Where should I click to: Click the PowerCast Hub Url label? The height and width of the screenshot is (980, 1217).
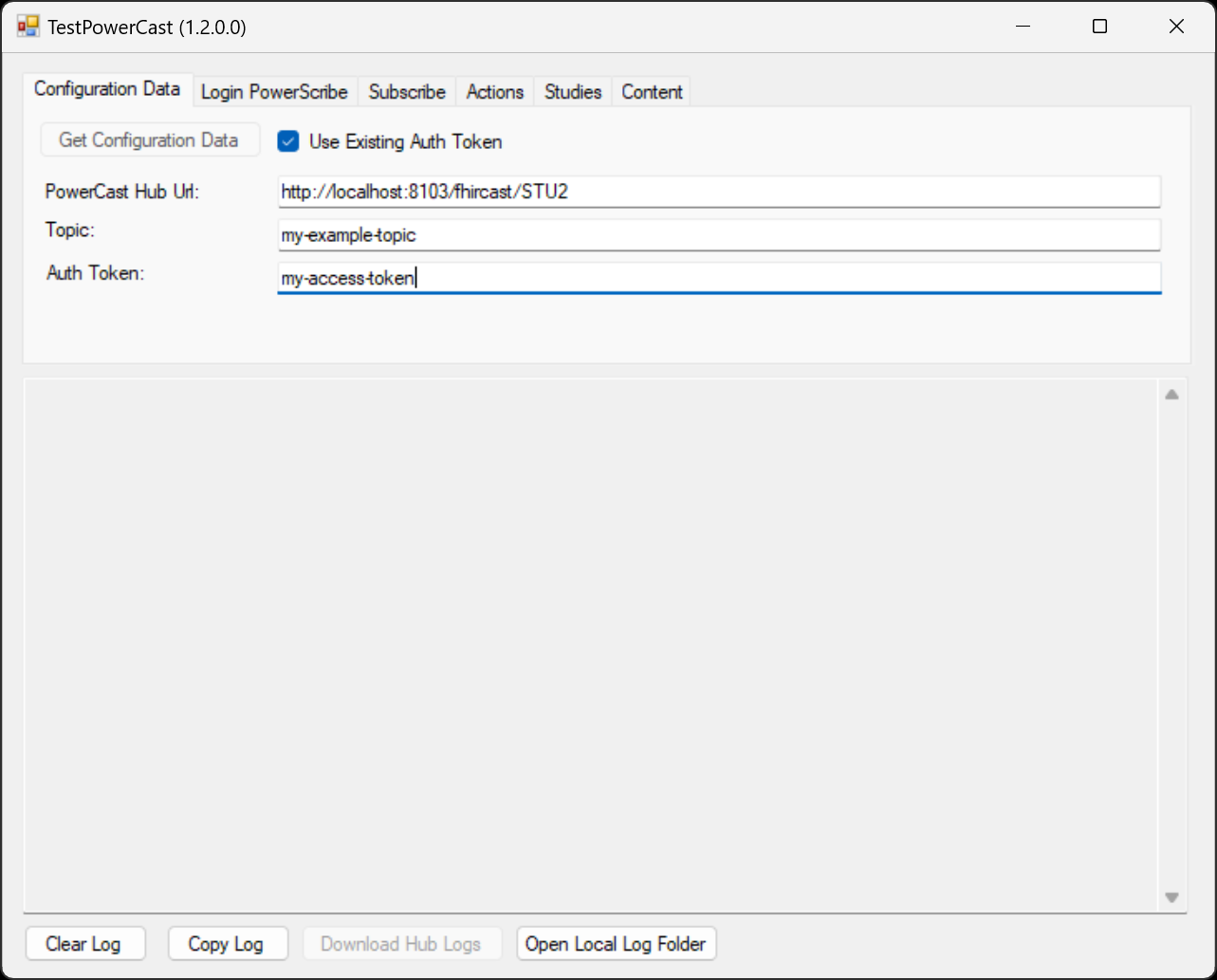click(x=122, y=192)
